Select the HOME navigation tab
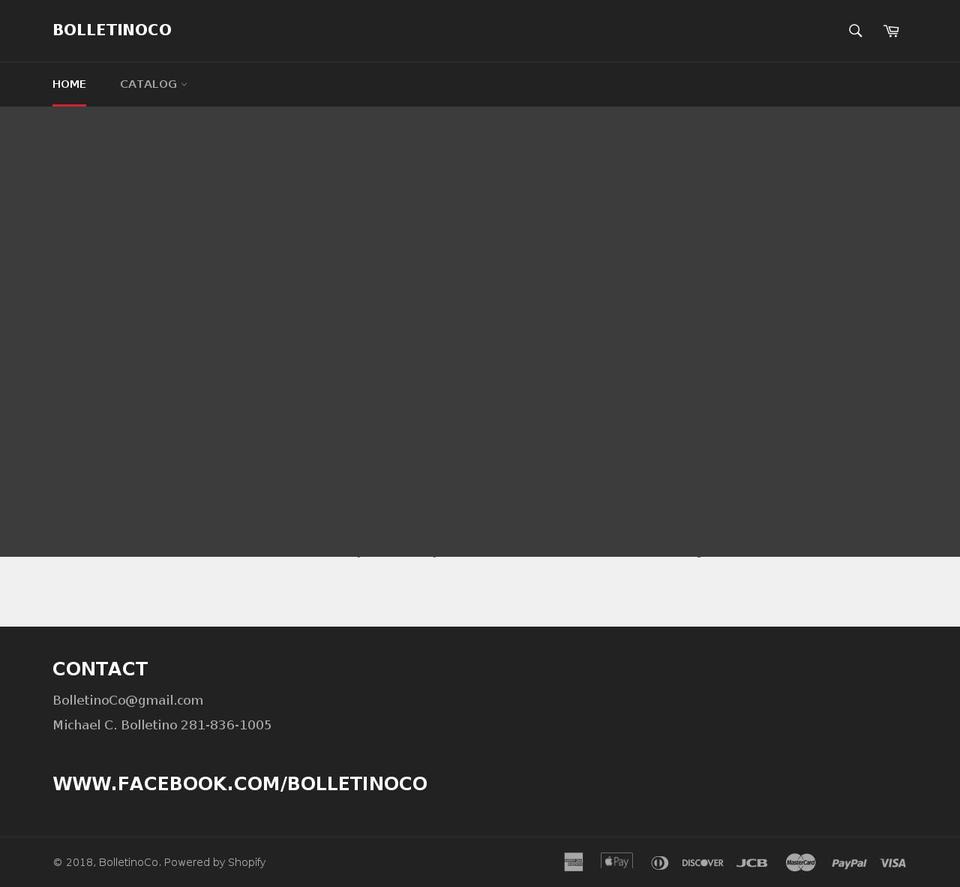Screen dimensions: 960x887 (x=69, y=84)
